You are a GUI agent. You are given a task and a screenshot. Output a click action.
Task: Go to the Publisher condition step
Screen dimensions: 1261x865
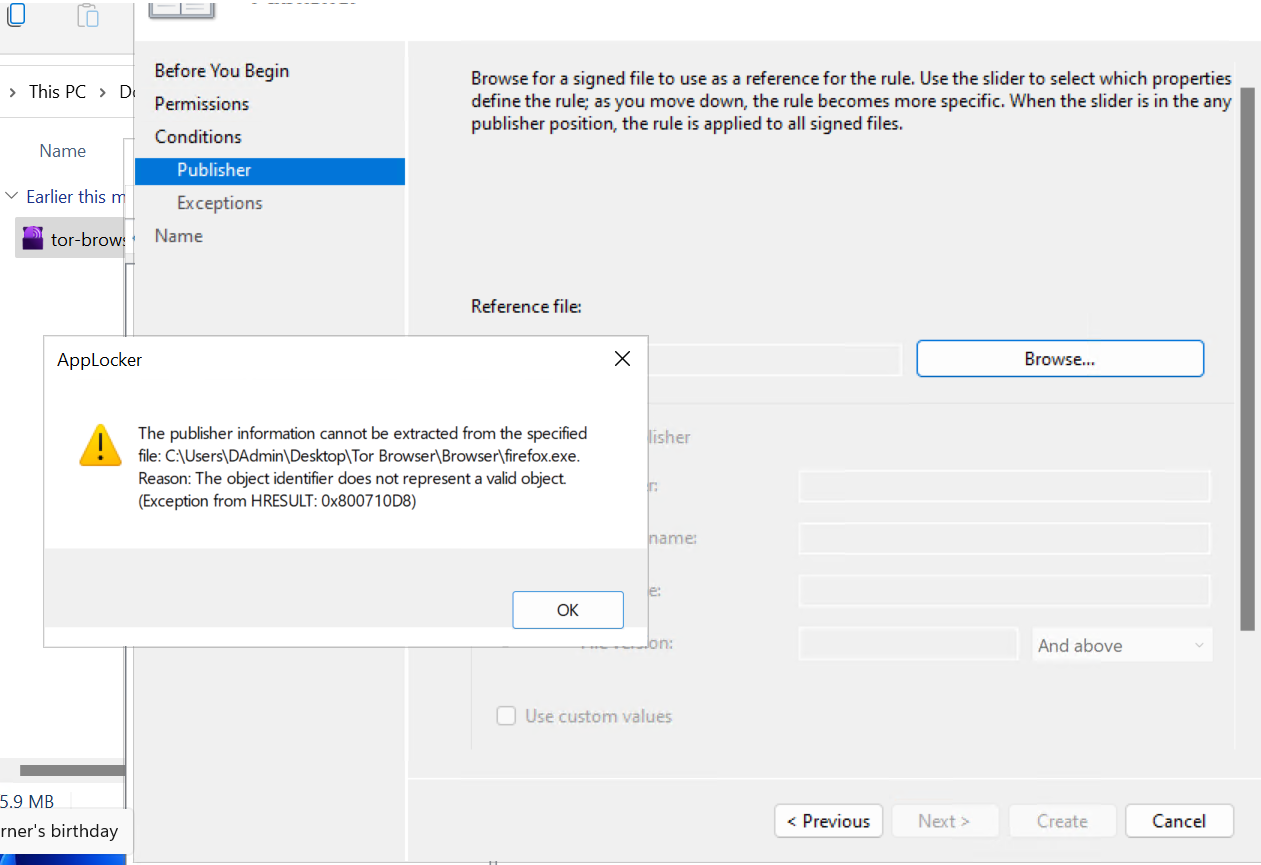click(213, 170)
